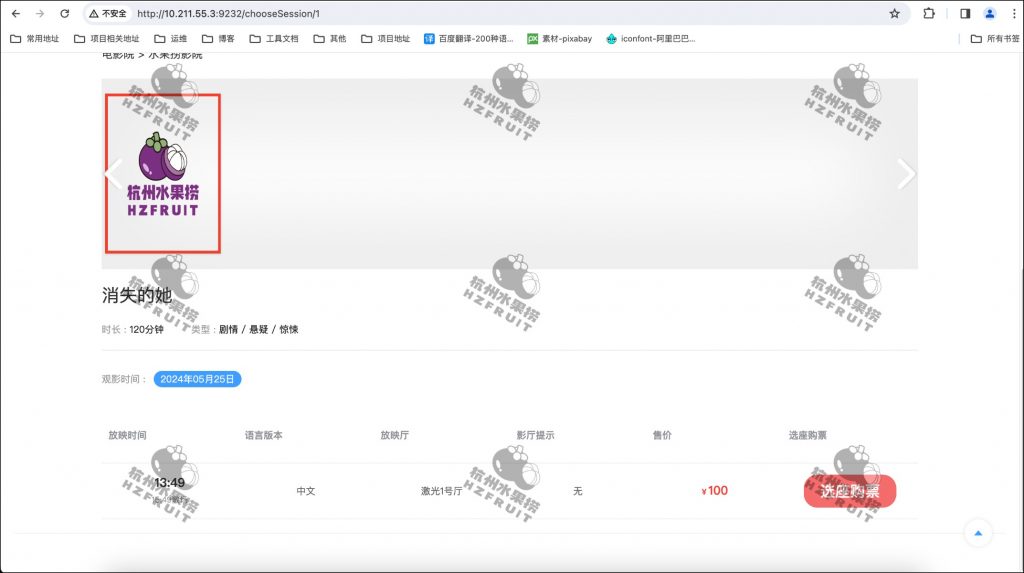Click the carousel left arrow

point(114,174)
